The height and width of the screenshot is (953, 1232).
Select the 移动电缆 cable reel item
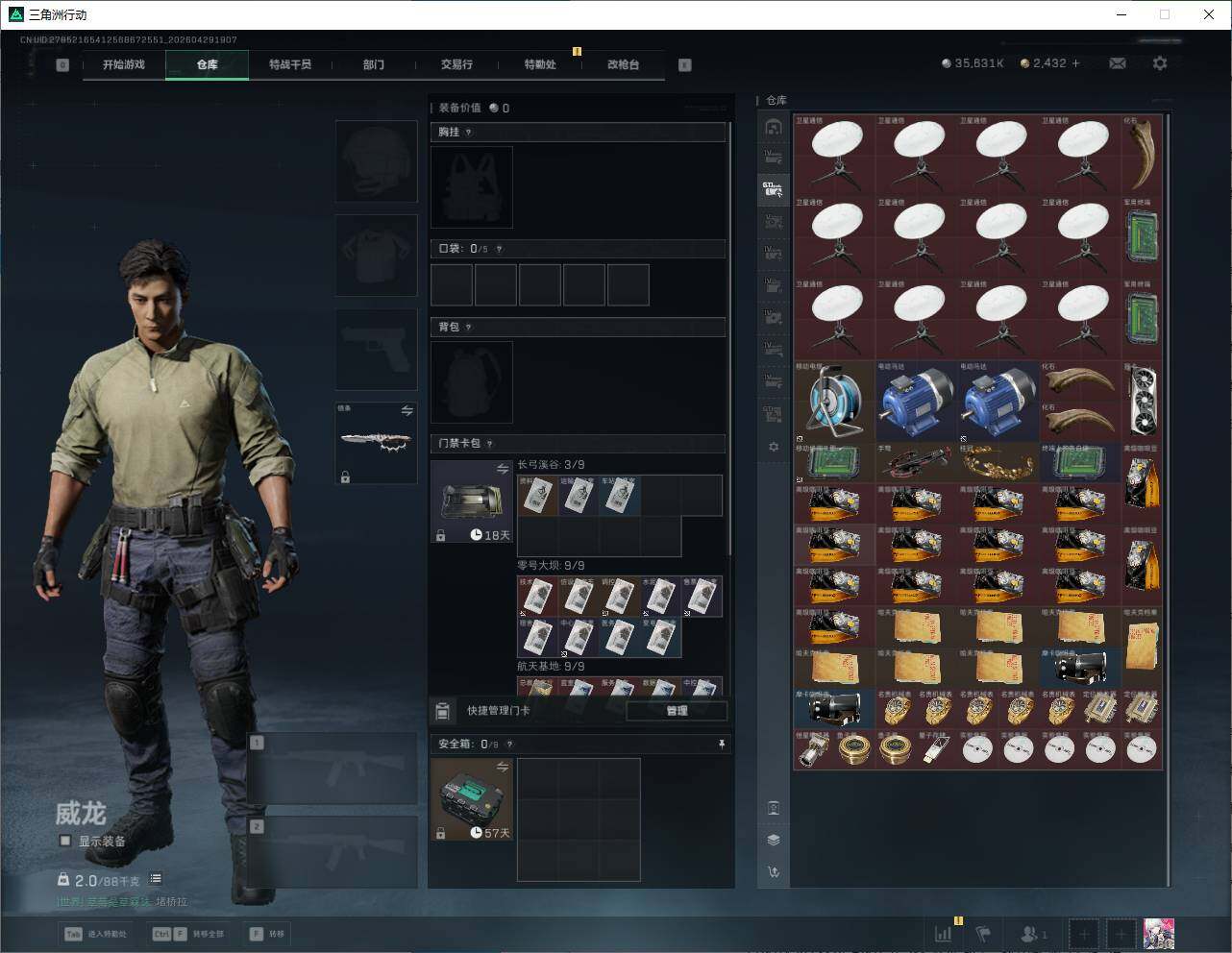pyautogui.click(x=834, y=402)
